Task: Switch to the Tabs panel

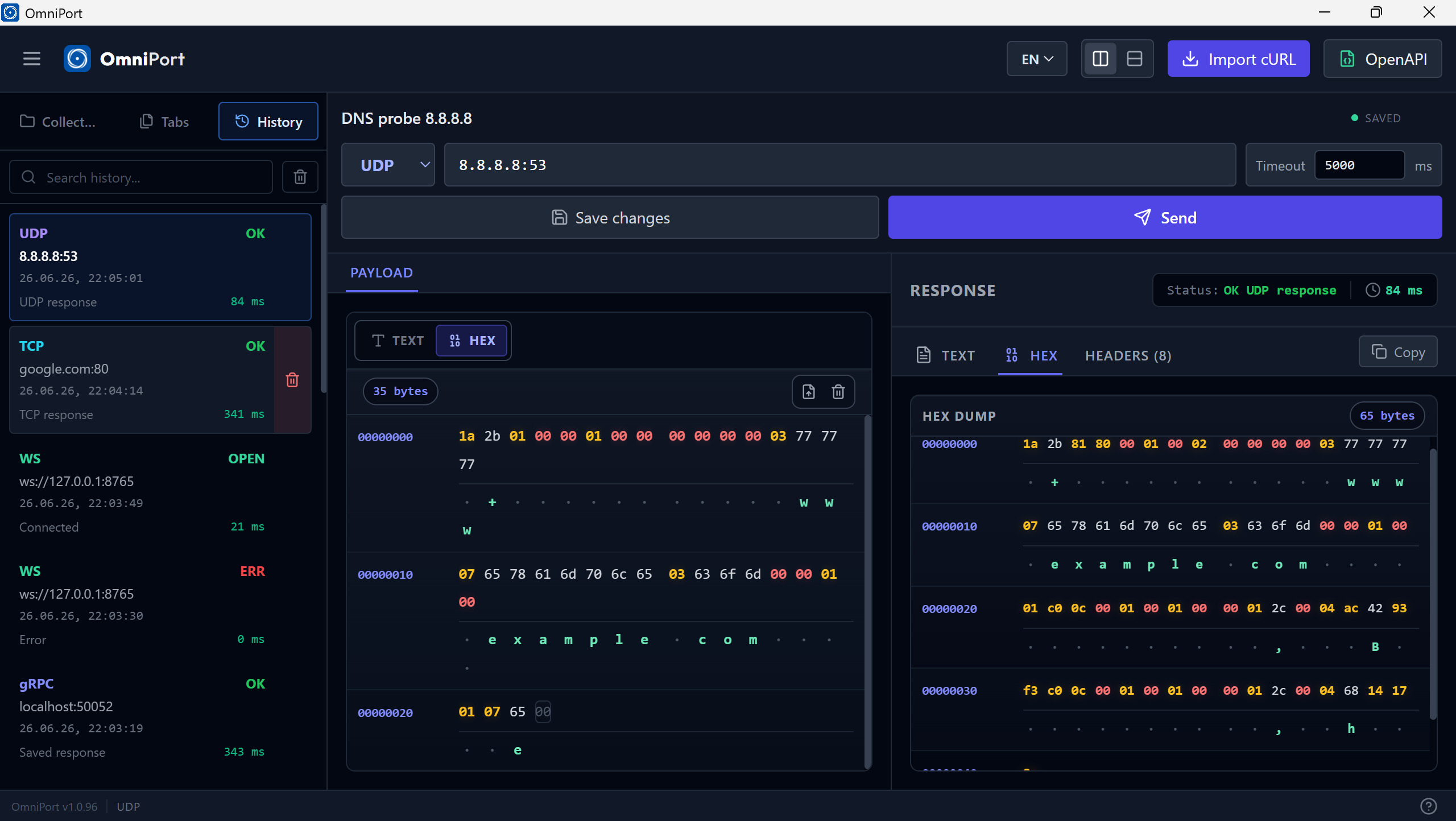Action: click(x=164, y=121)
